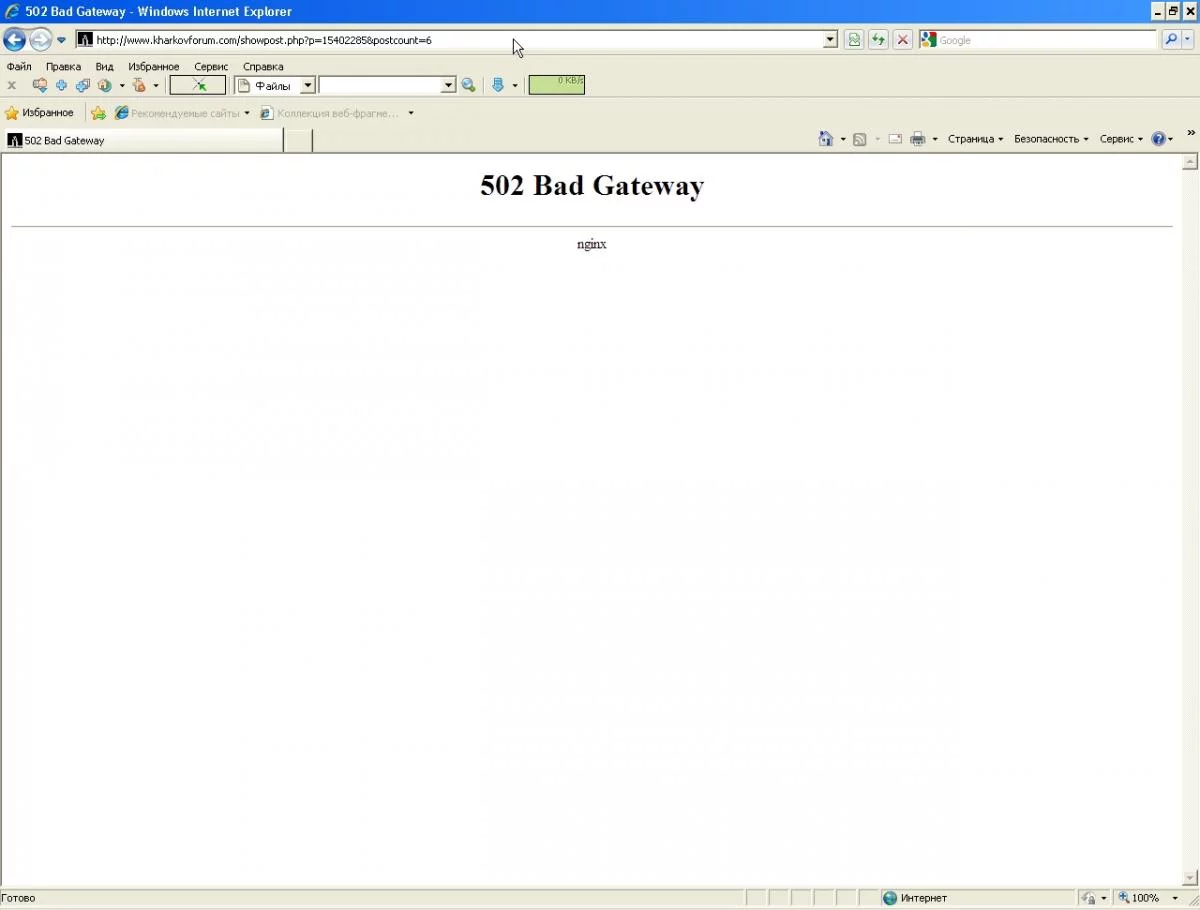This screenshot has height=910, width=1200.
Task: Click the Print icon
Action: click(x=918, y=139)
